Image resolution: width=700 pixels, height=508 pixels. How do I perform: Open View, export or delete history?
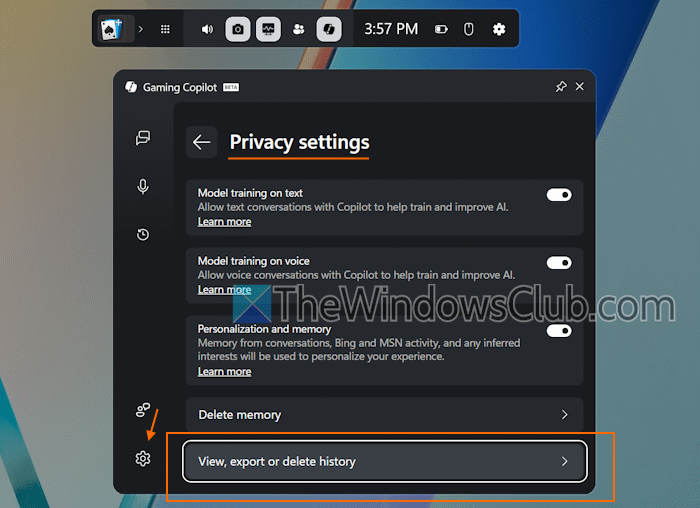pyautogui.click(x=384, y=462)
